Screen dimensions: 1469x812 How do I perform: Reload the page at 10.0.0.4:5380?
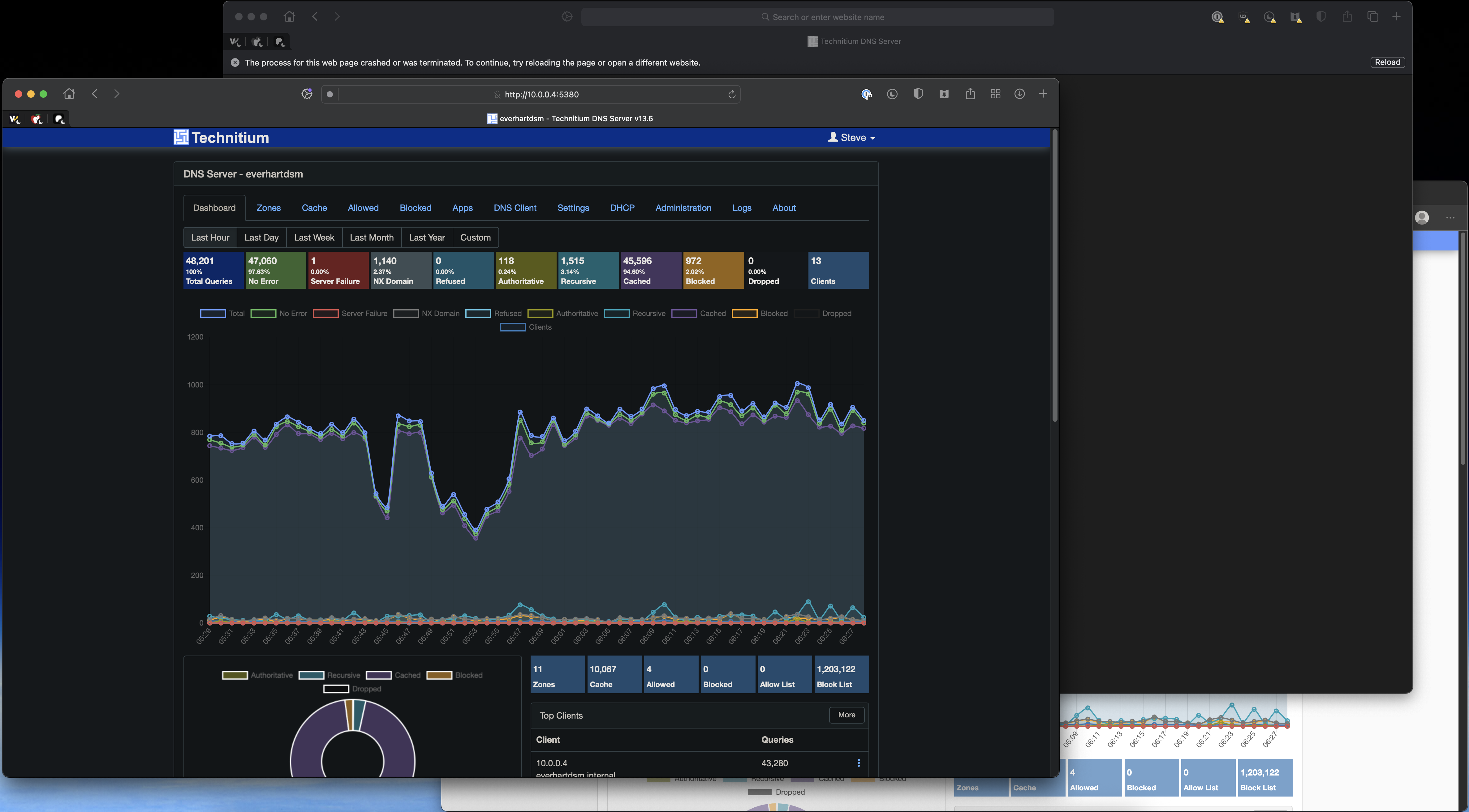point(732,95)
